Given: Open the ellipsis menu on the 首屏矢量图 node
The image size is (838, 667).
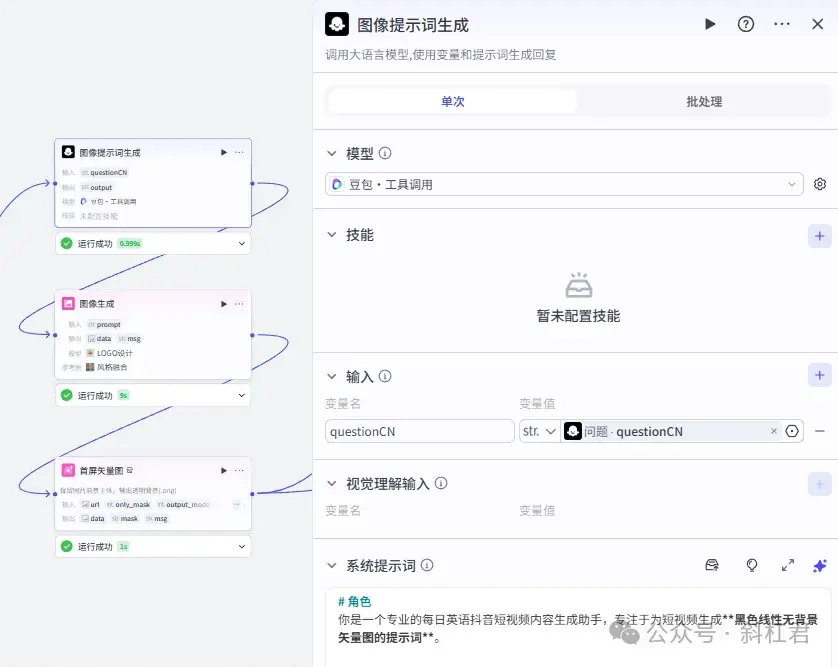Looking at the screenshot, I should coord(238,470).
